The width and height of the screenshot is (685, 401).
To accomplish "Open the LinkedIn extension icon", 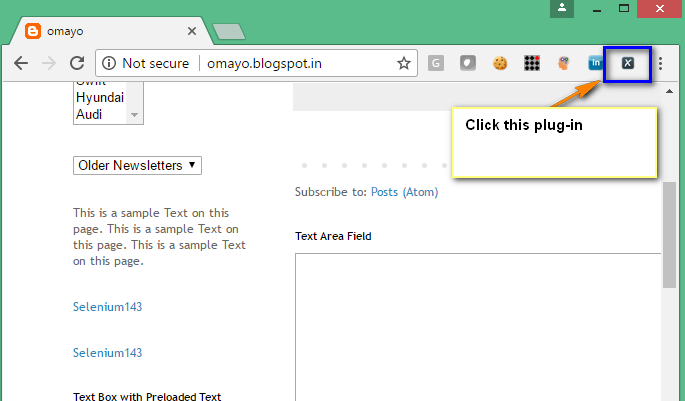I will [x=596, y=63].
